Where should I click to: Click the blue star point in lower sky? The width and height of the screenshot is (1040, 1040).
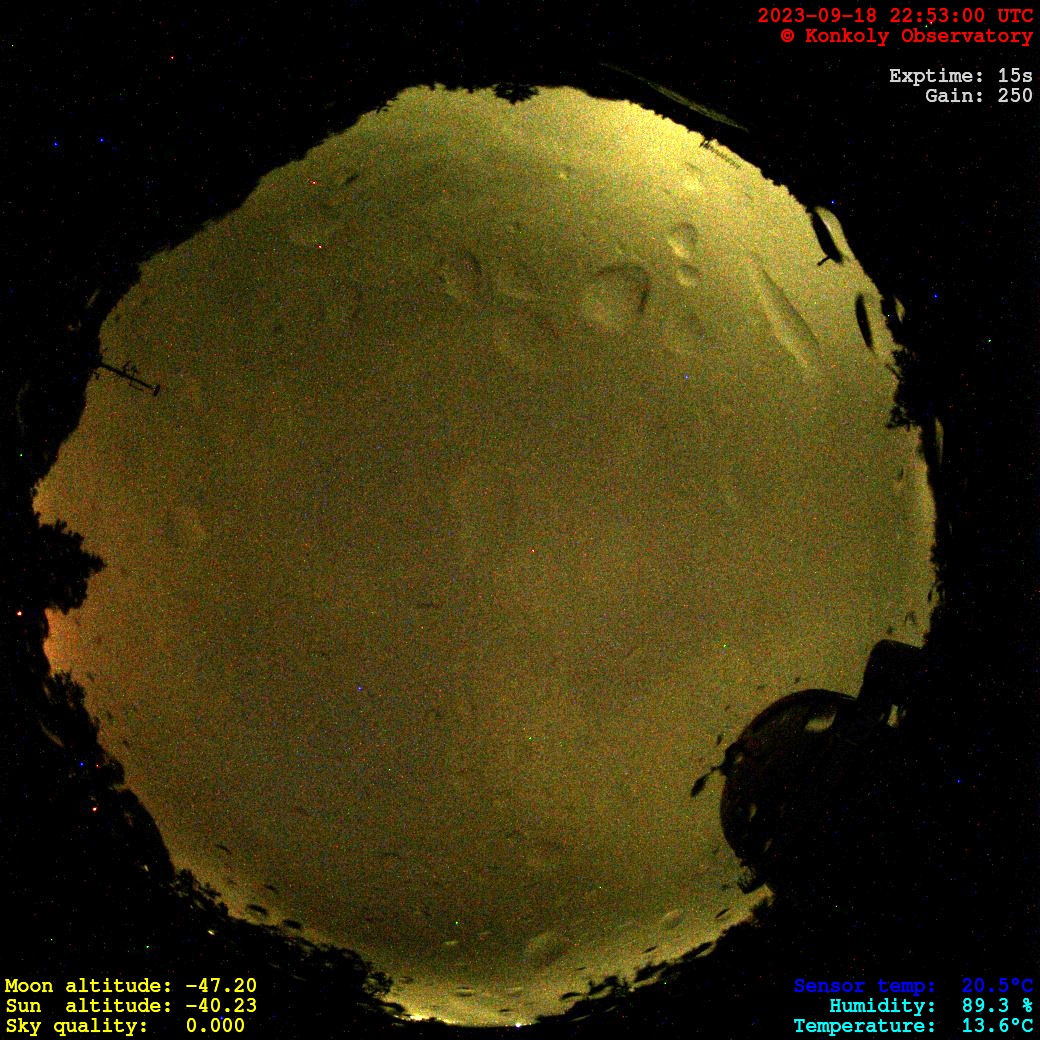(360, 688)
